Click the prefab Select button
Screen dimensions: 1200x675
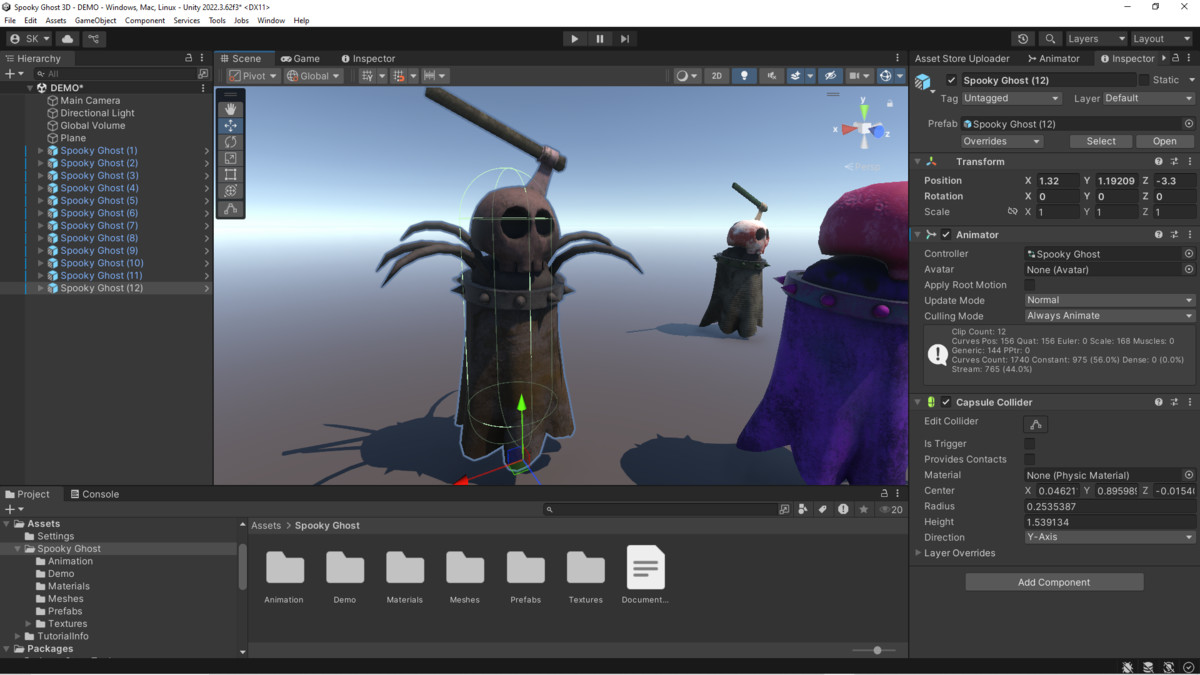(1101, 141)
